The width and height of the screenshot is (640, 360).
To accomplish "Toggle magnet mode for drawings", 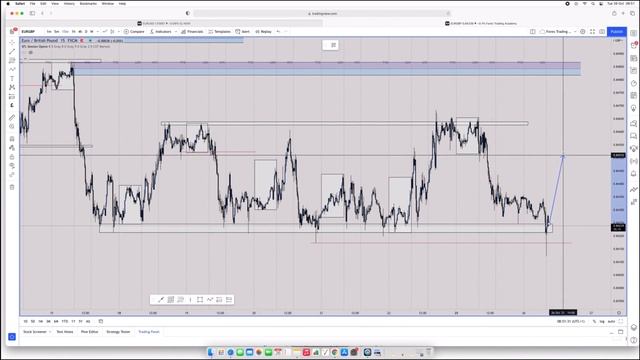I will [x=12, y=139].
